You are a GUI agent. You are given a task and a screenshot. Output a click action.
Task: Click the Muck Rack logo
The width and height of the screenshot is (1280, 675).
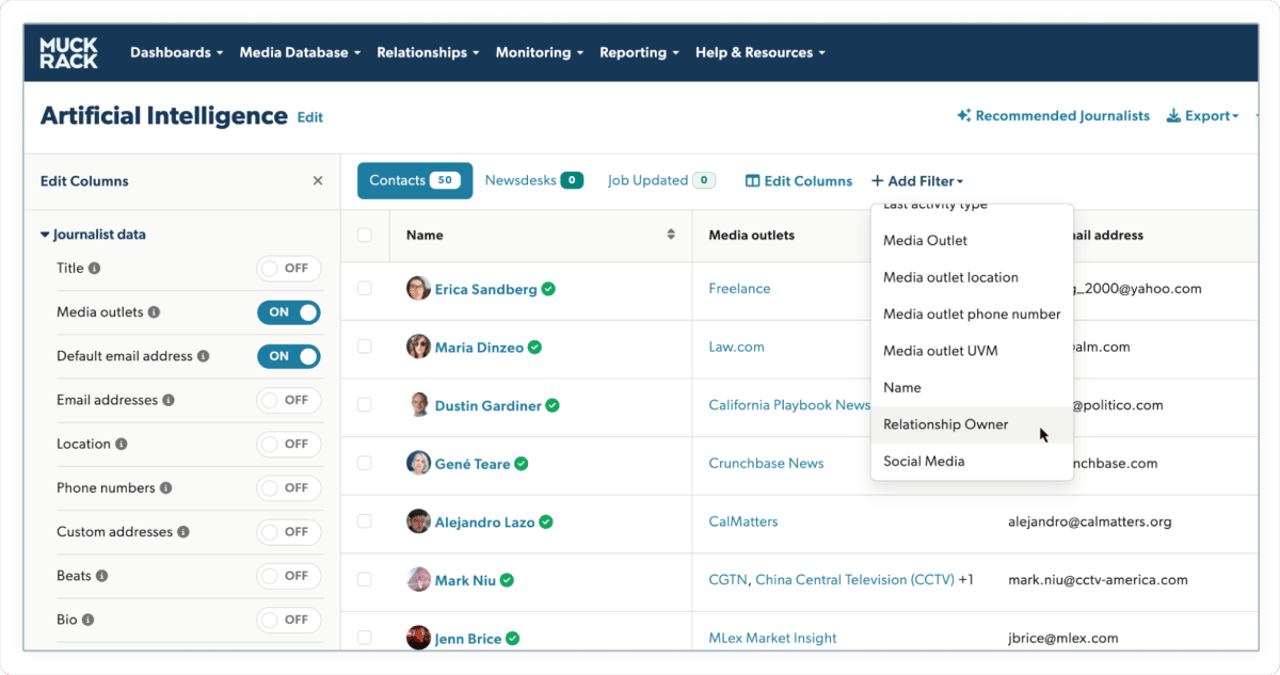[69, 52]
